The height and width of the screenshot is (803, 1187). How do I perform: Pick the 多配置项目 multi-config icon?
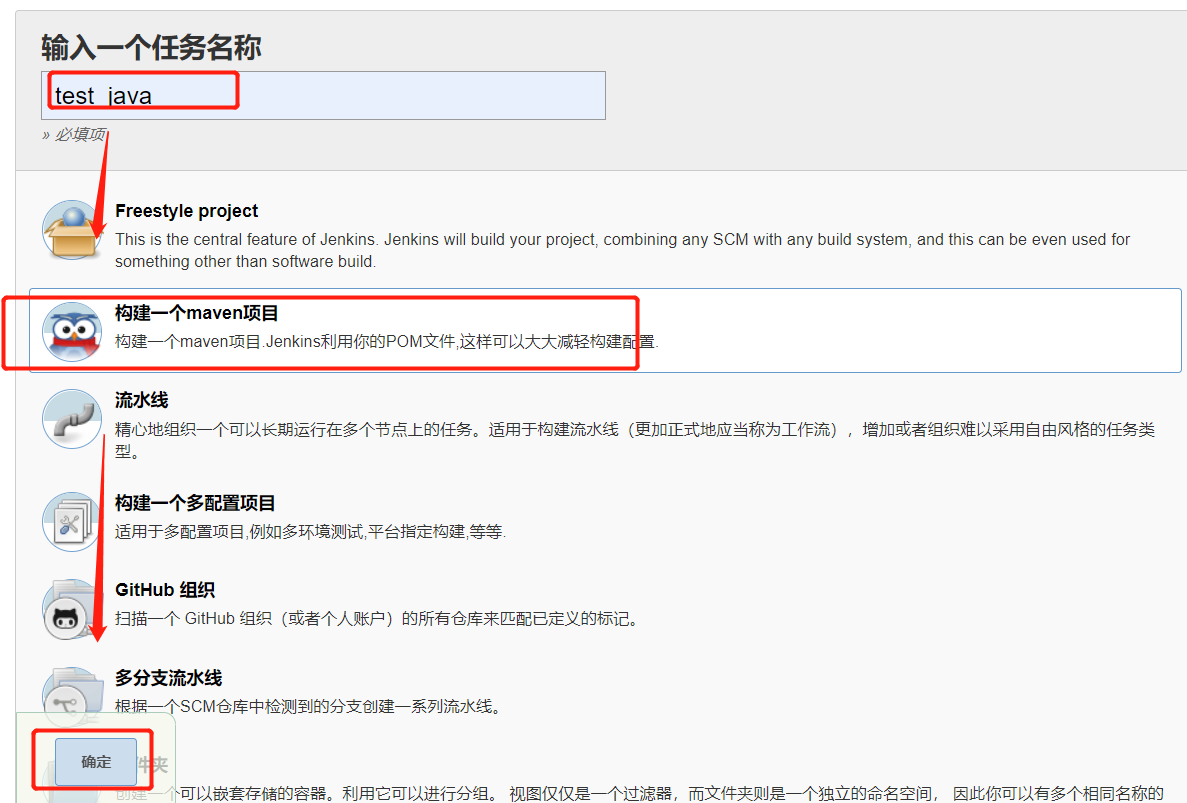pyautogui.click(x=73, y=521)
